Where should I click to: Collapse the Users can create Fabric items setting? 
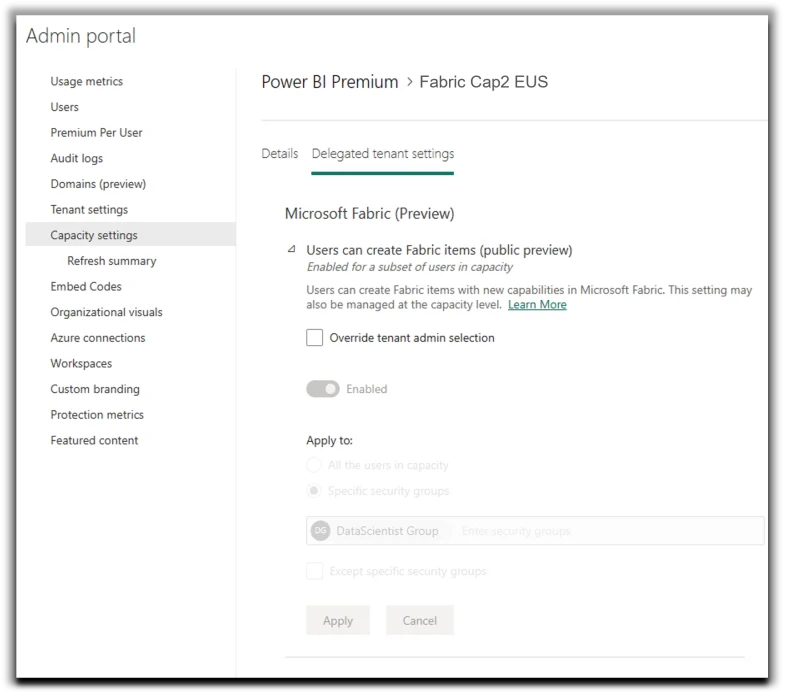(x=291, y=250)
